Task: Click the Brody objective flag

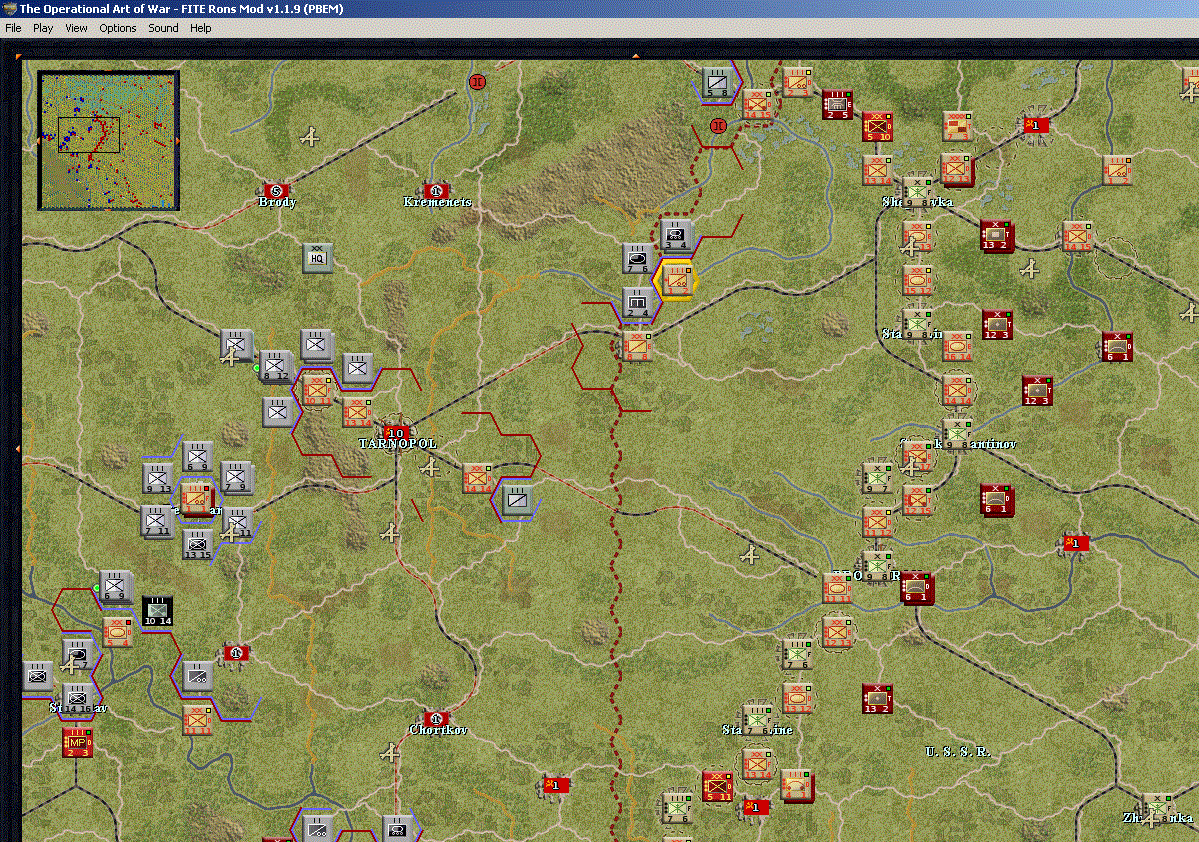Action: coord(276,190)
